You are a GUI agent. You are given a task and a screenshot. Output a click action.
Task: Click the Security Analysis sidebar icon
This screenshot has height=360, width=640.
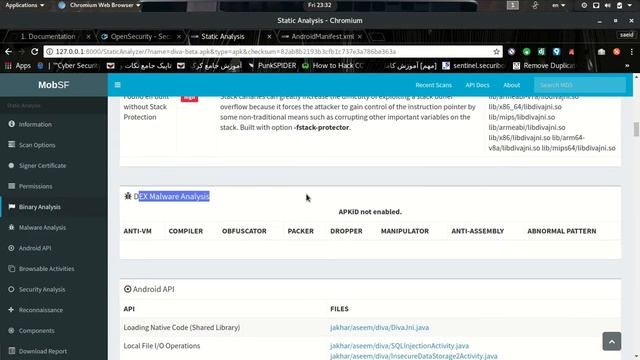tap(11, 289)
